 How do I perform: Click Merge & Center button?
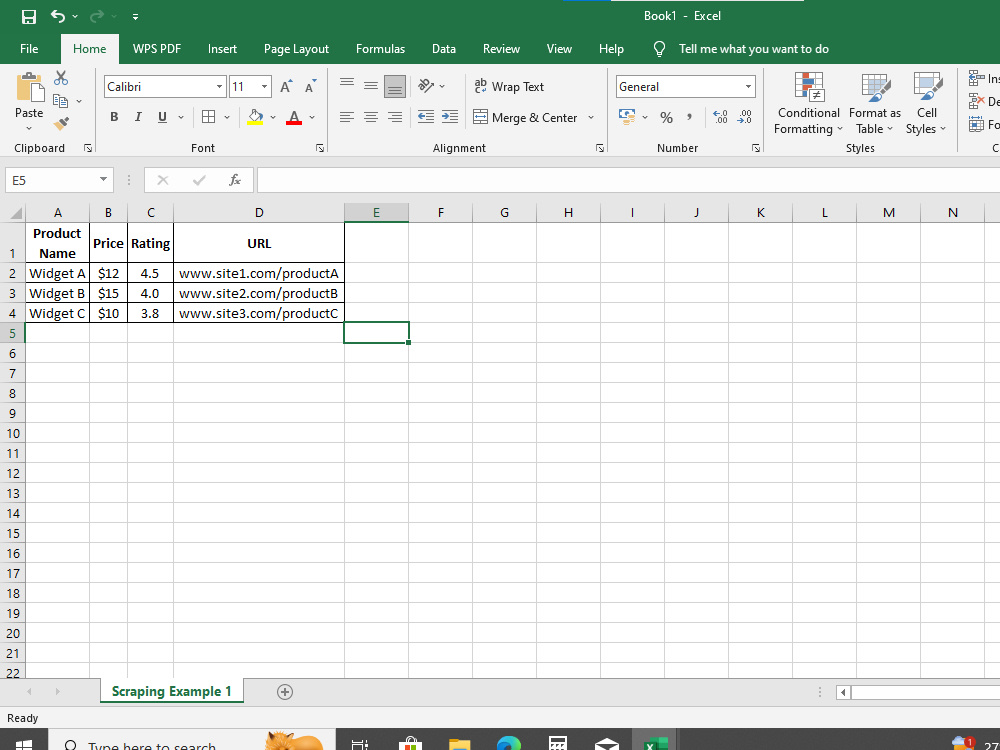pos(526,117)
